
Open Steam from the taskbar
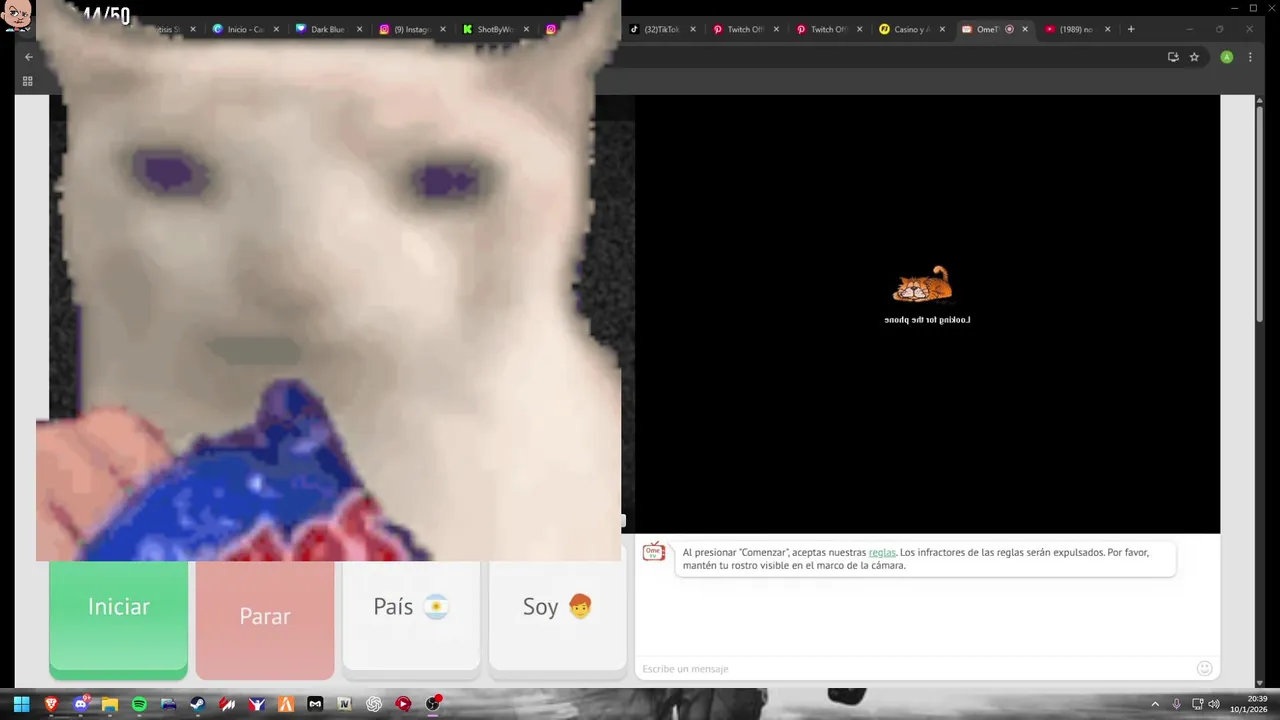pyautogui.click(x=197, y=704)
